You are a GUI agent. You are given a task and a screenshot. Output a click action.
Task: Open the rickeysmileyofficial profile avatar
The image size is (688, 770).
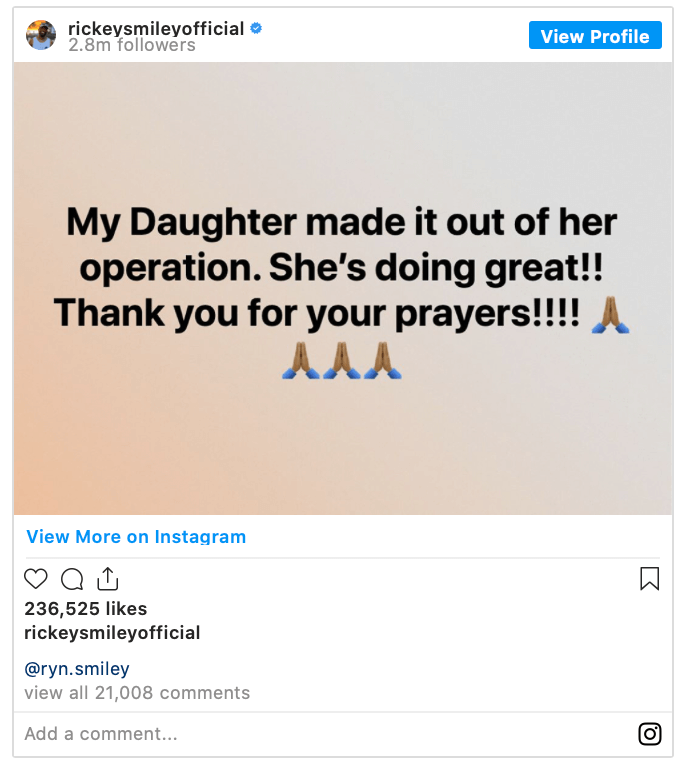coord(41,35)
